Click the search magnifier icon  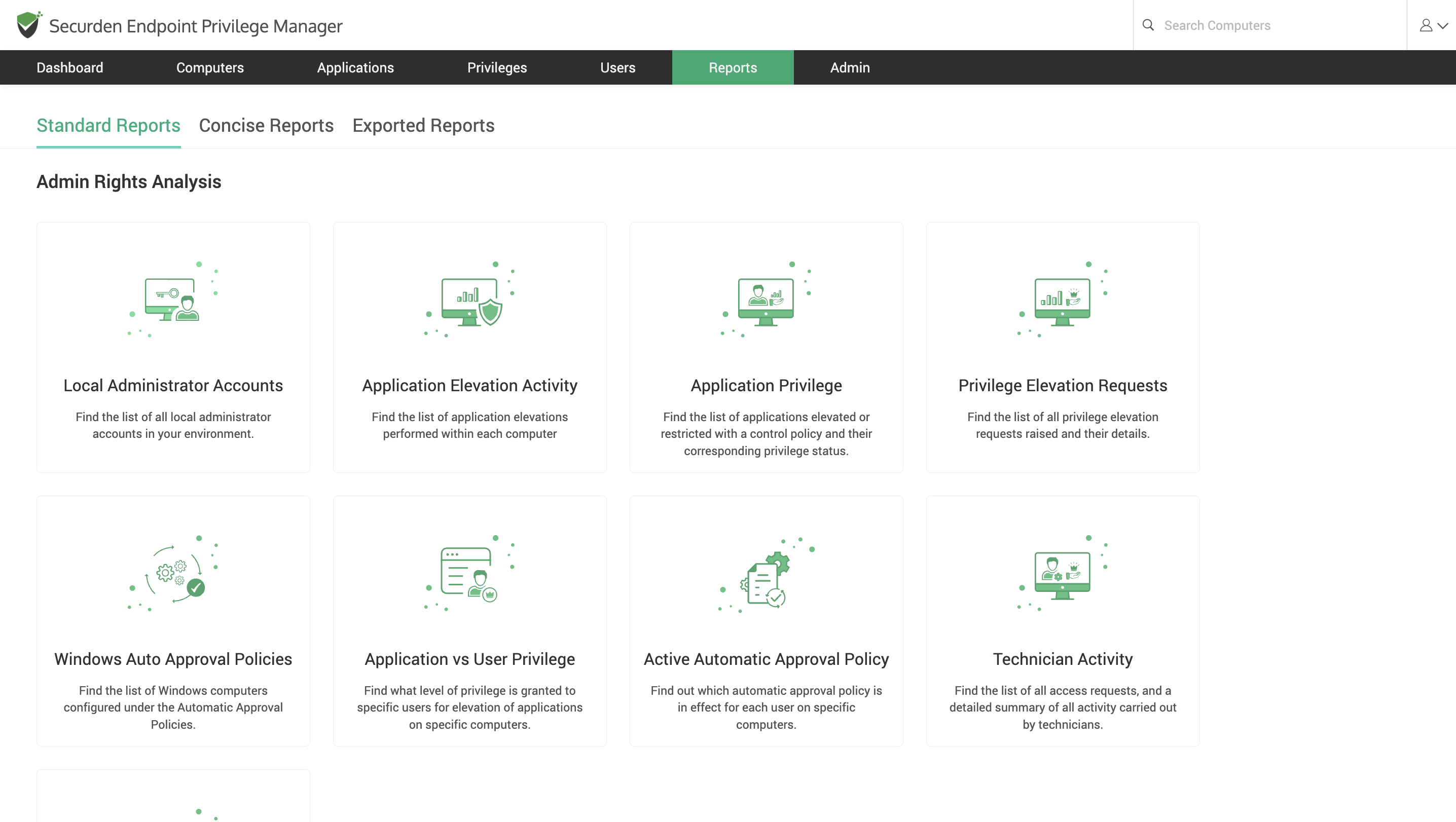point(1148,25)
